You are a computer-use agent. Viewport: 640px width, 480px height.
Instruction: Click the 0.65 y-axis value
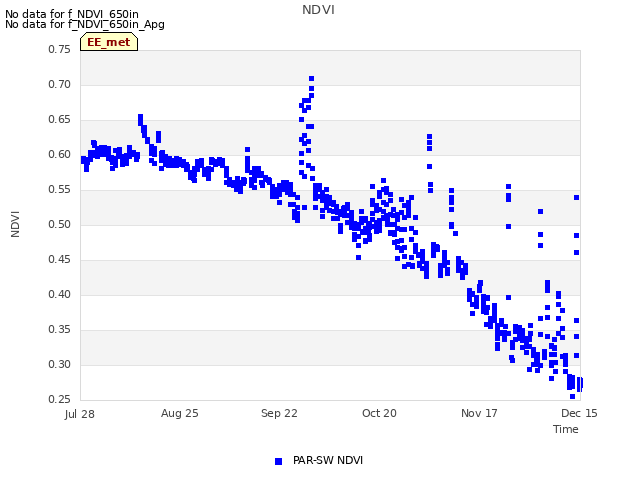[60, 120]
